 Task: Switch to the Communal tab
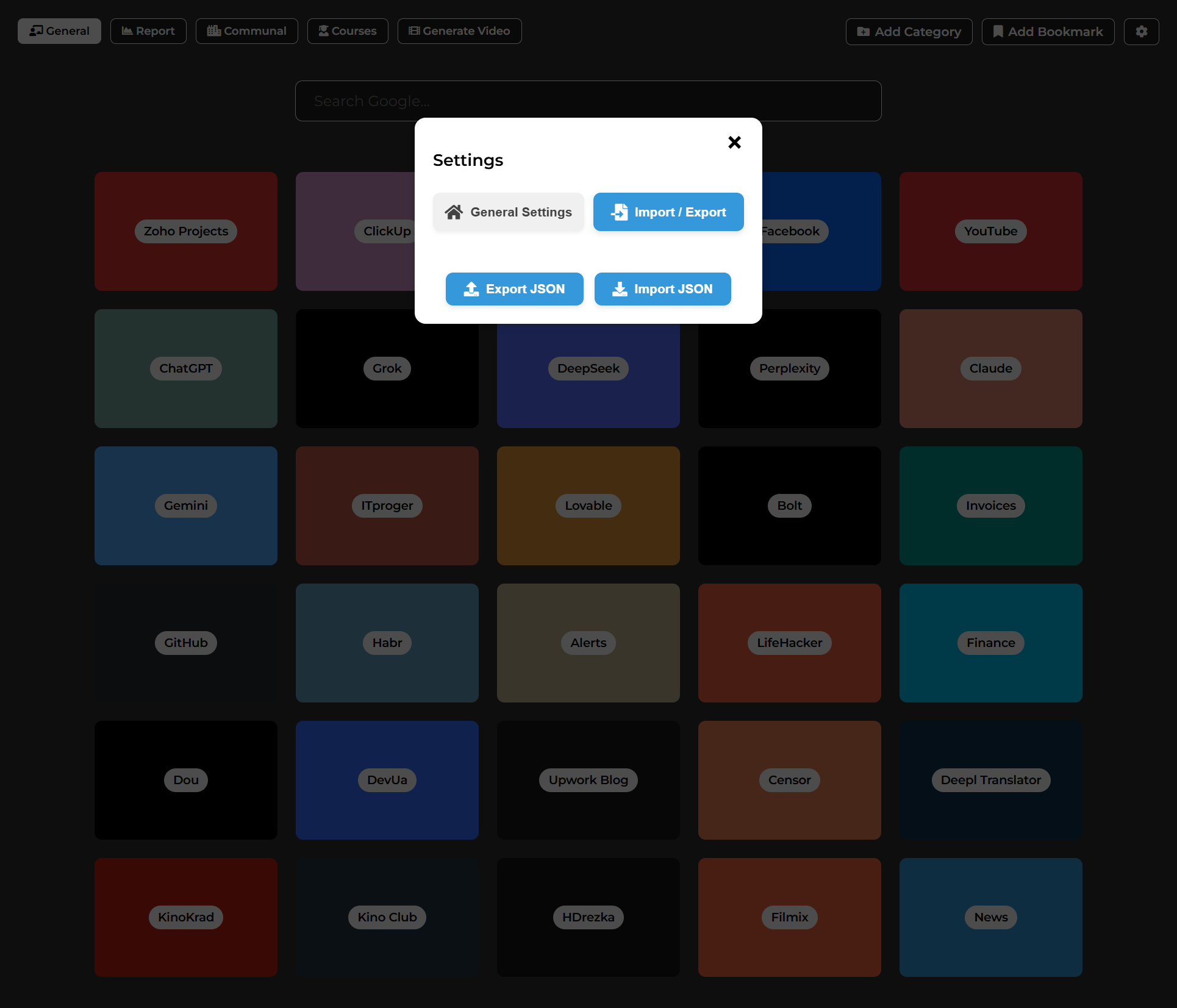pyautogui.click(x=246, y=31)
